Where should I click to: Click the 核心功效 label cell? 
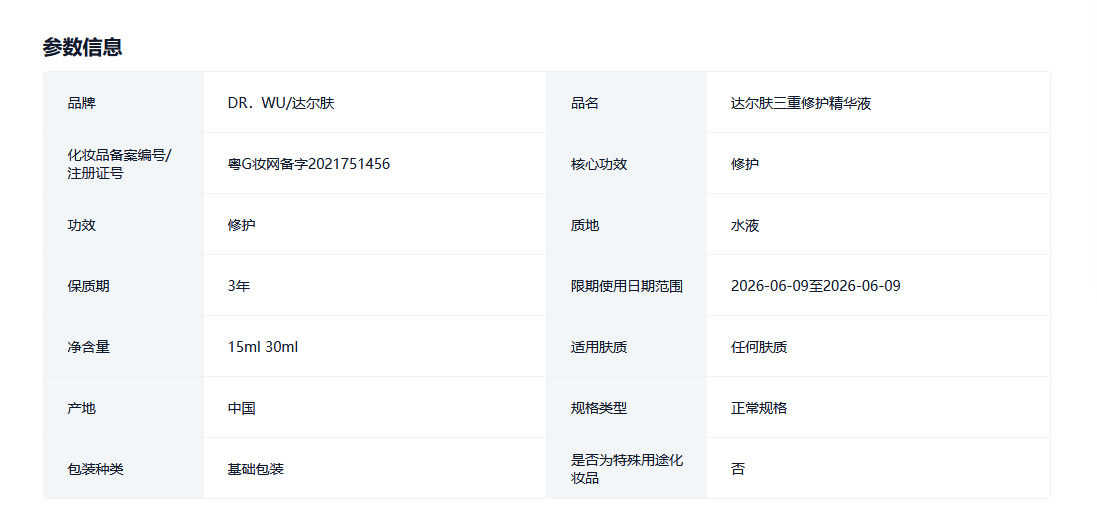(599, 164)
